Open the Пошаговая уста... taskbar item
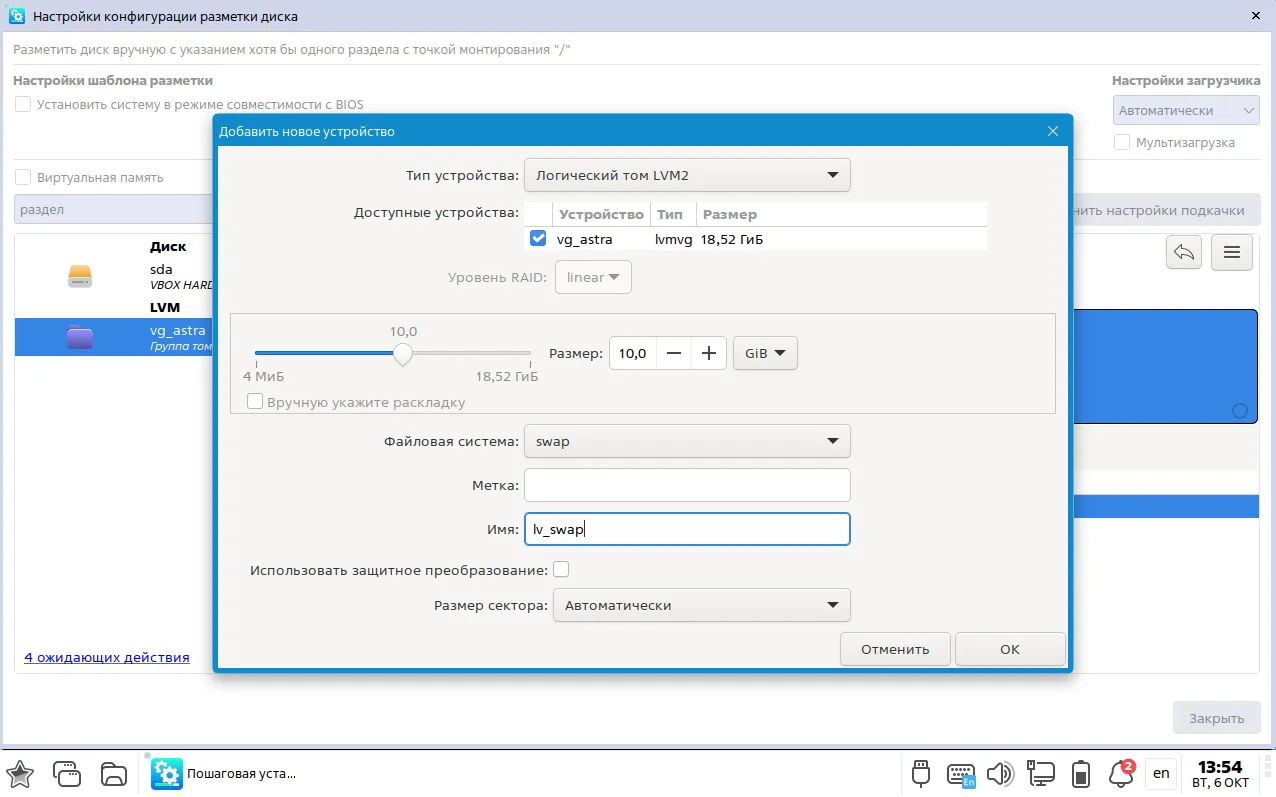Screen dimensions: 1276x797 226,773
